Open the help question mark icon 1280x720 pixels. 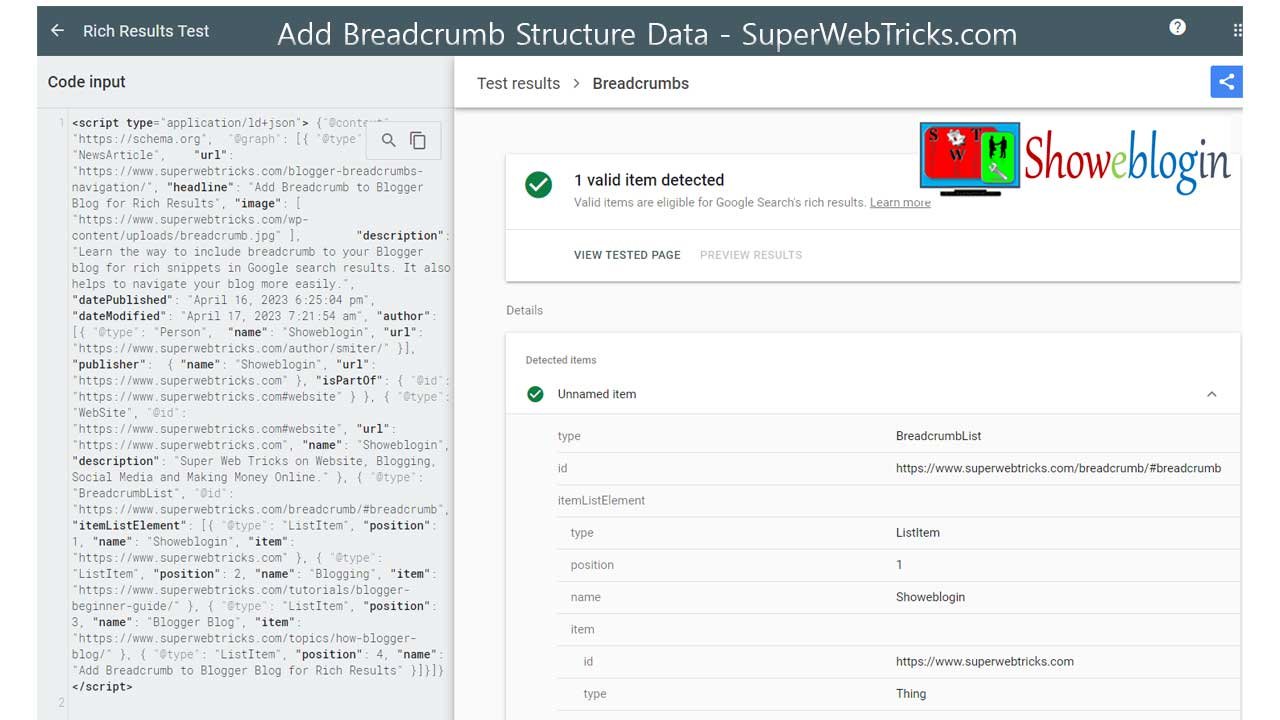click(1177, 27)
